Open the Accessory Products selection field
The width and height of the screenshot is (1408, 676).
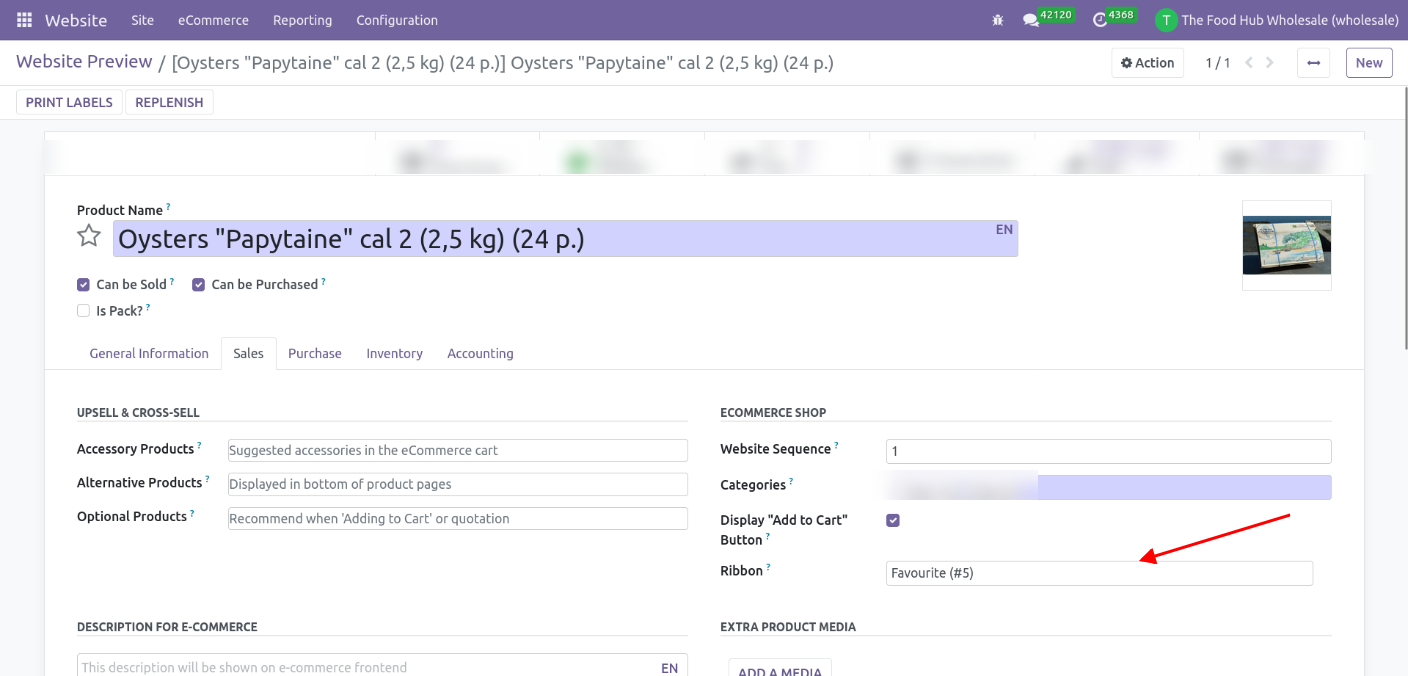[x=457, y=451]
